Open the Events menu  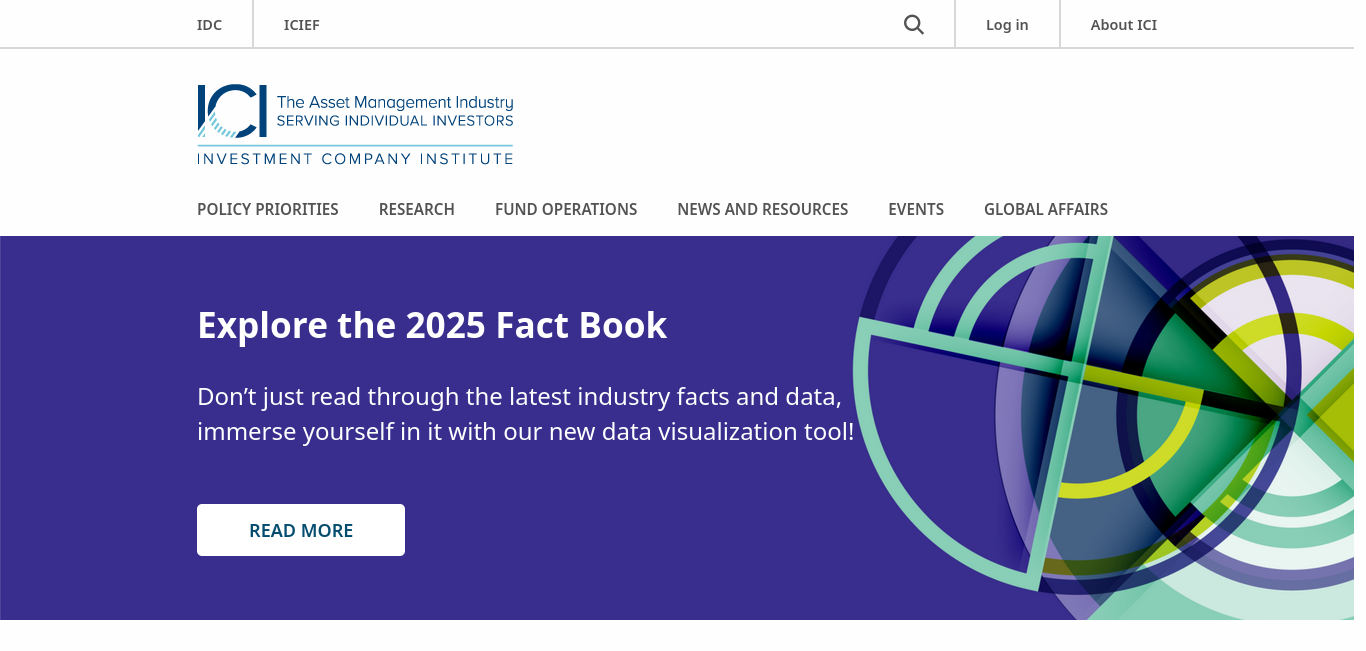click(916, 209)
